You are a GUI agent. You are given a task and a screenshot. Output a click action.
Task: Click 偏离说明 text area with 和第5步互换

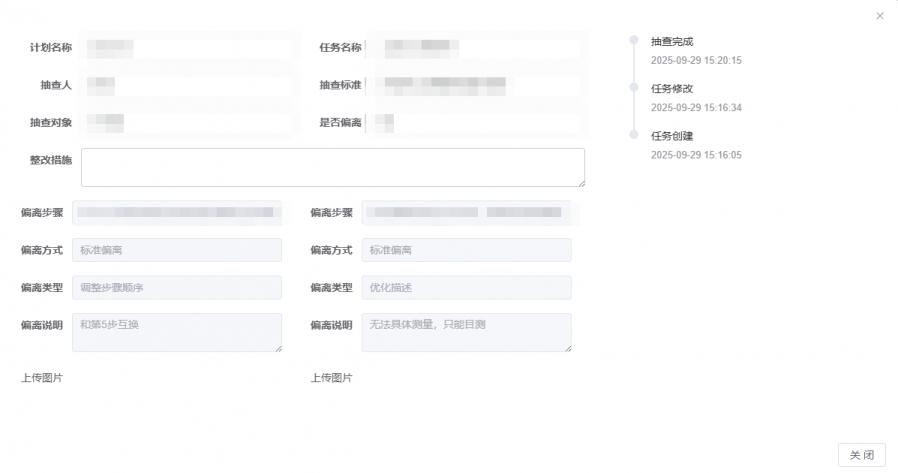pos(177,332)
